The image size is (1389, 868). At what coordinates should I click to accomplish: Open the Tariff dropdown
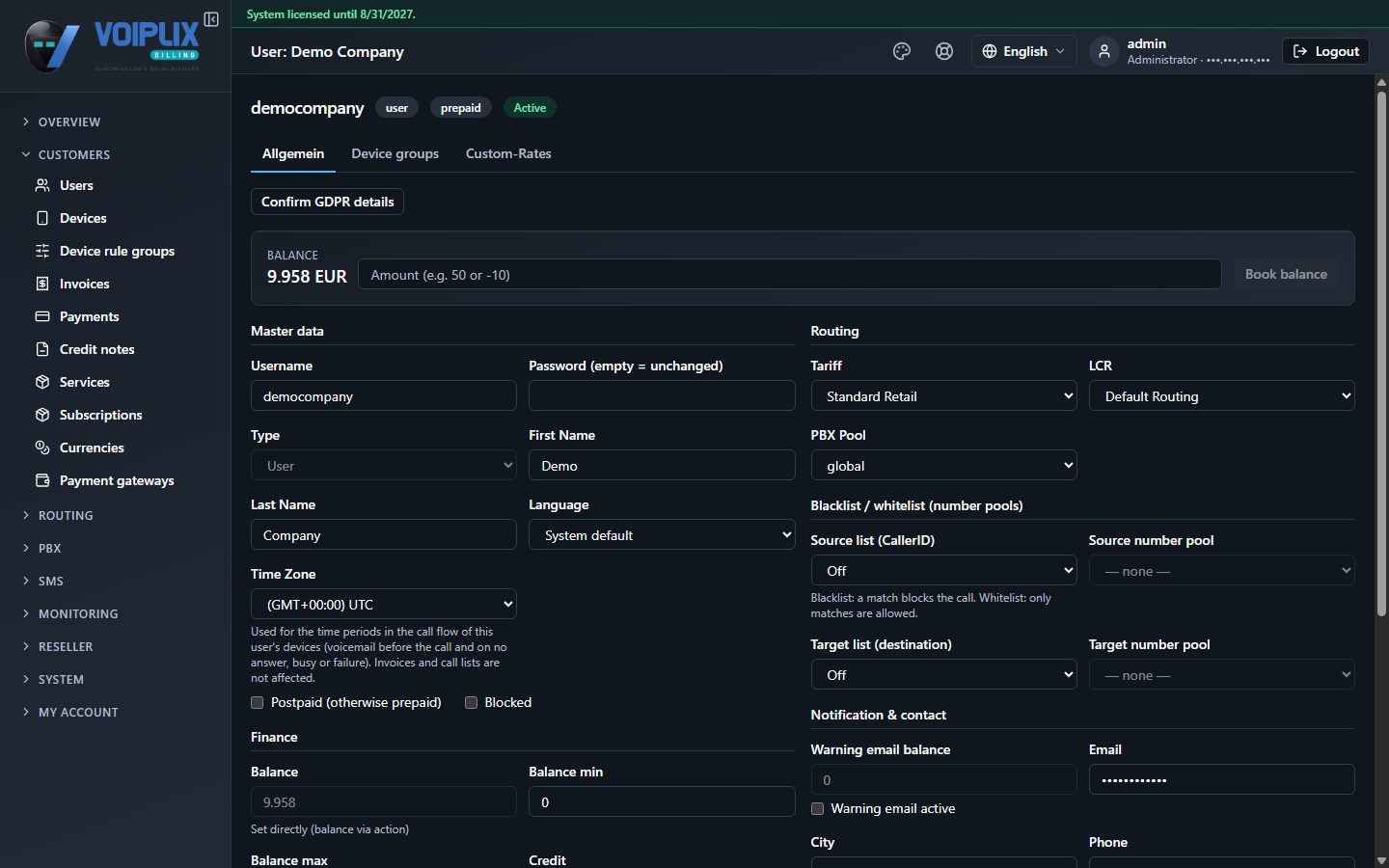coord(943,395)
